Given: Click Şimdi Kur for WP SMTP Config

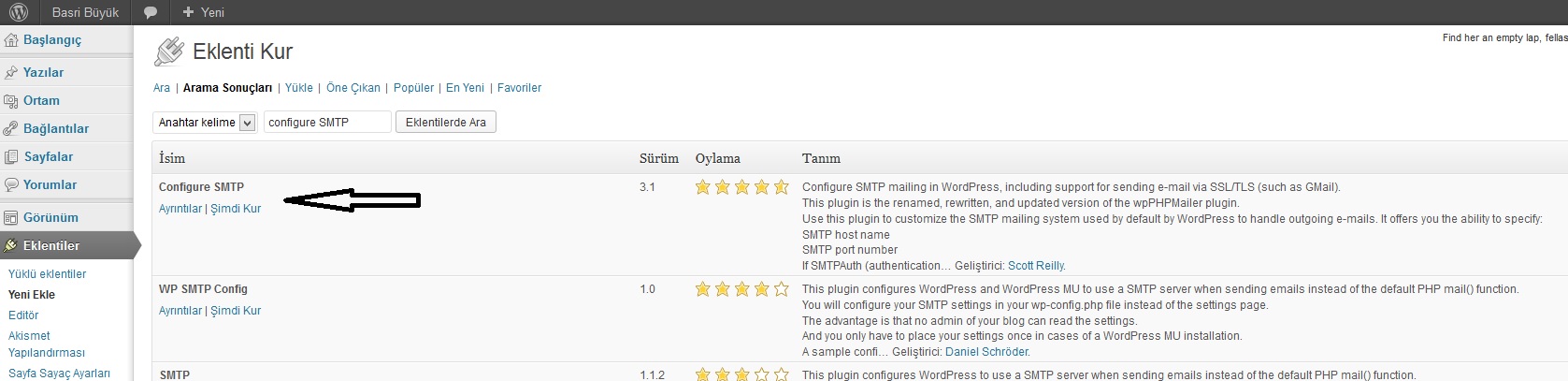Looking at the screenshot, I should (x=236, y=311).
